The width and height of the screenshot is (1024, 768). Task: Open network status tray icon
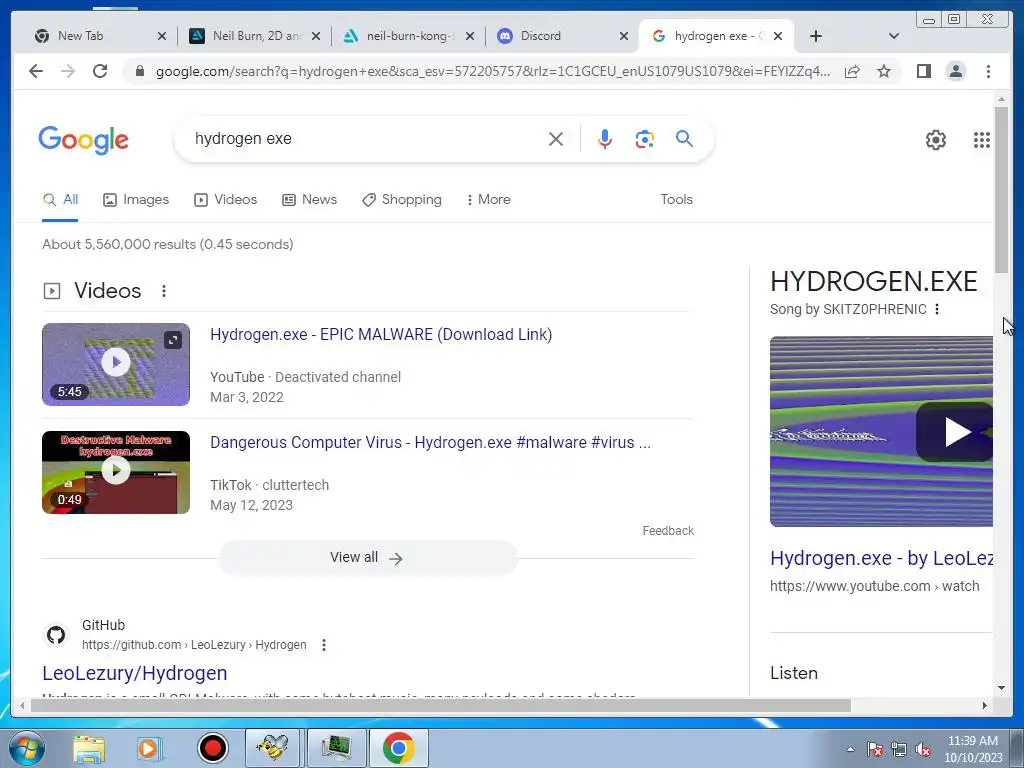point(899,750)
